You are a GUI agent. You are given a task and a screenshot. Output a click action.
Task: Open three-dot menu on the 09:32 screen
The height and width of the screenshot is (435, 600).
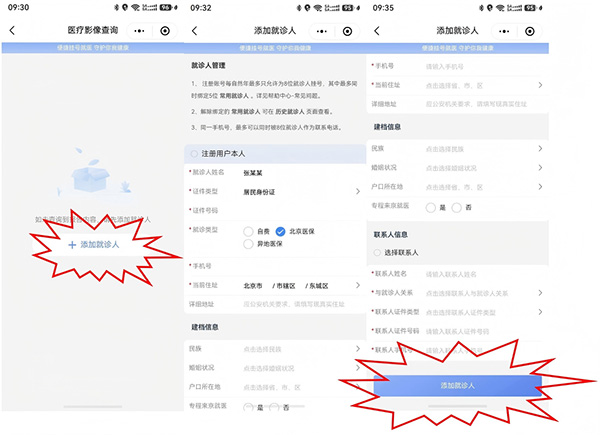click(x=325, y=31)
